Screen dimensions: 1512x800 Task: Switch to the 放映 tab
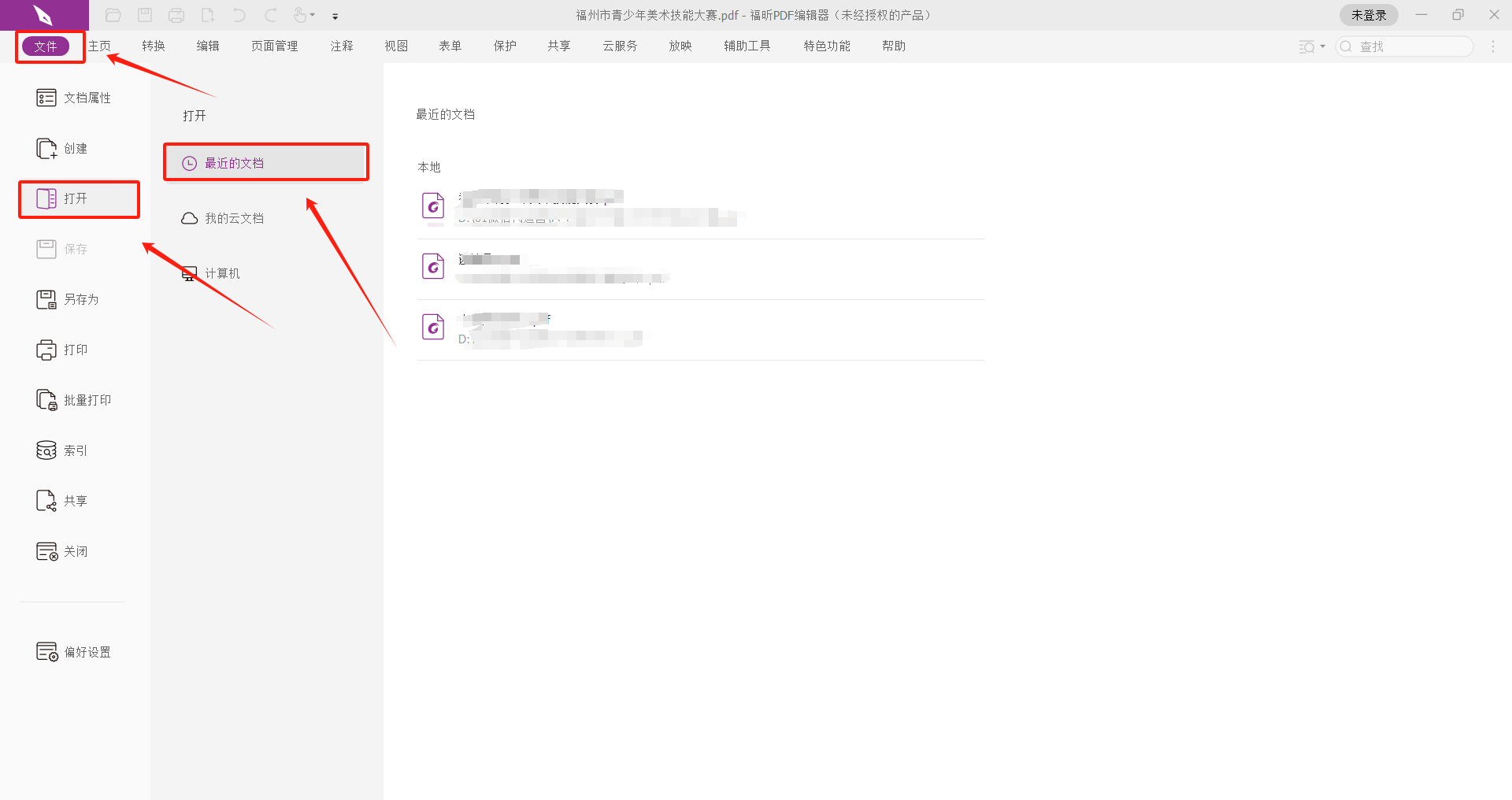tap(680, 46)
